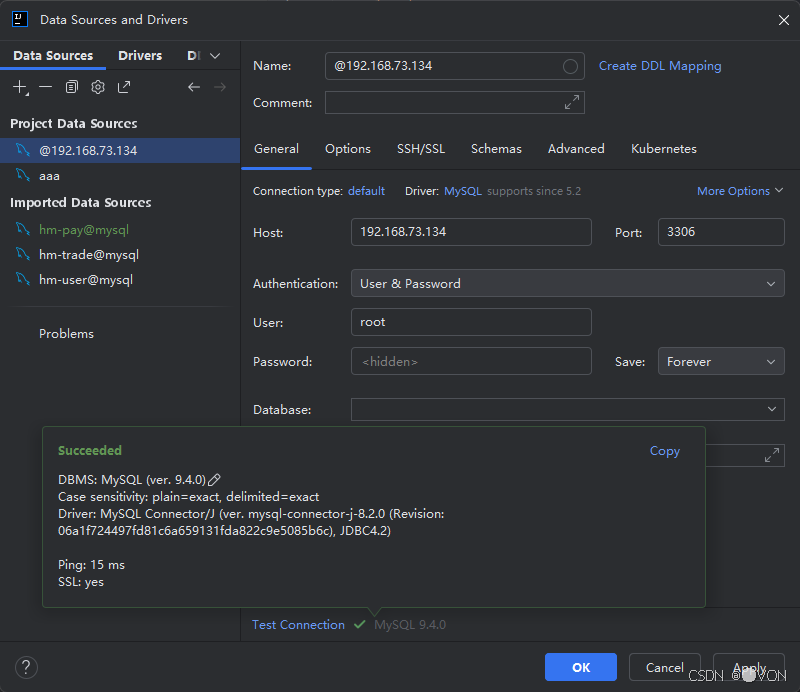
Task: Select hm-pay@mysql data source
Action: click(120, 230)
